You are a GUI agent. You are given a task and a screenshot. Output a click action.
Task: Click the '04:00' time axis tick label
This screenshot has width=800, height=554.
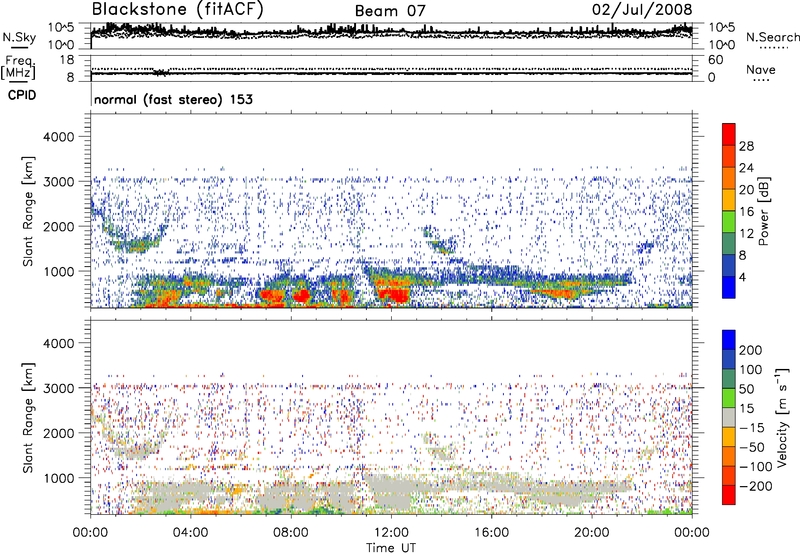(190, 533)
